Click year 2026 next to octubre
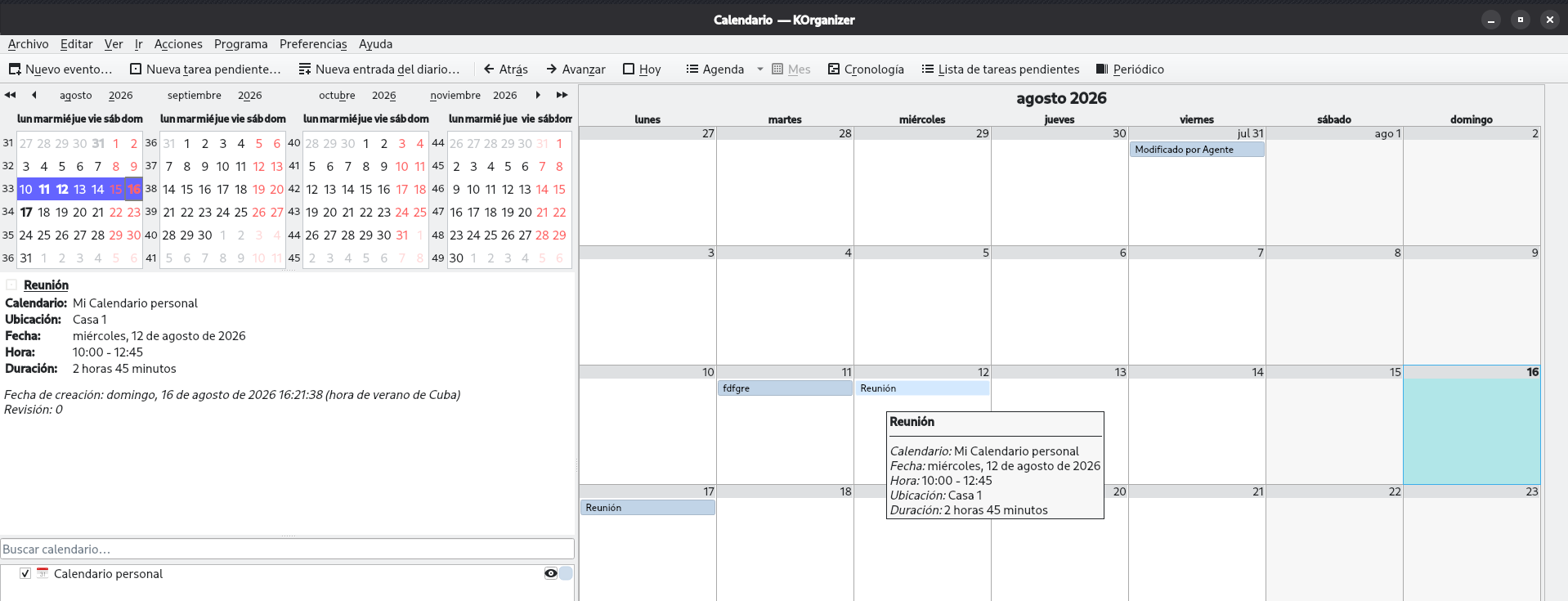1568x601 pixels. pyautogui.click(x=384, y=96)
